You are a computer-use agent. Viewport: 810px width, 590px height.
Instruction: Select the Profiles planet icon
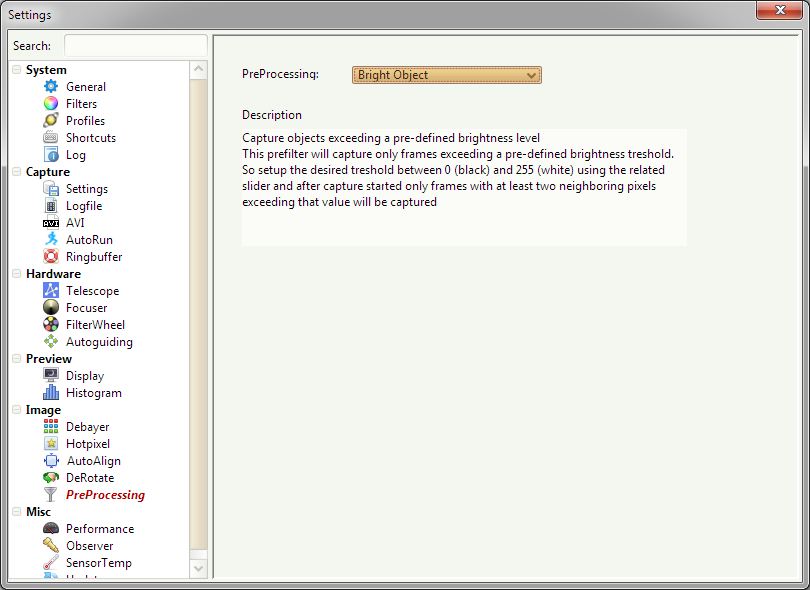(x=51, y=120)
